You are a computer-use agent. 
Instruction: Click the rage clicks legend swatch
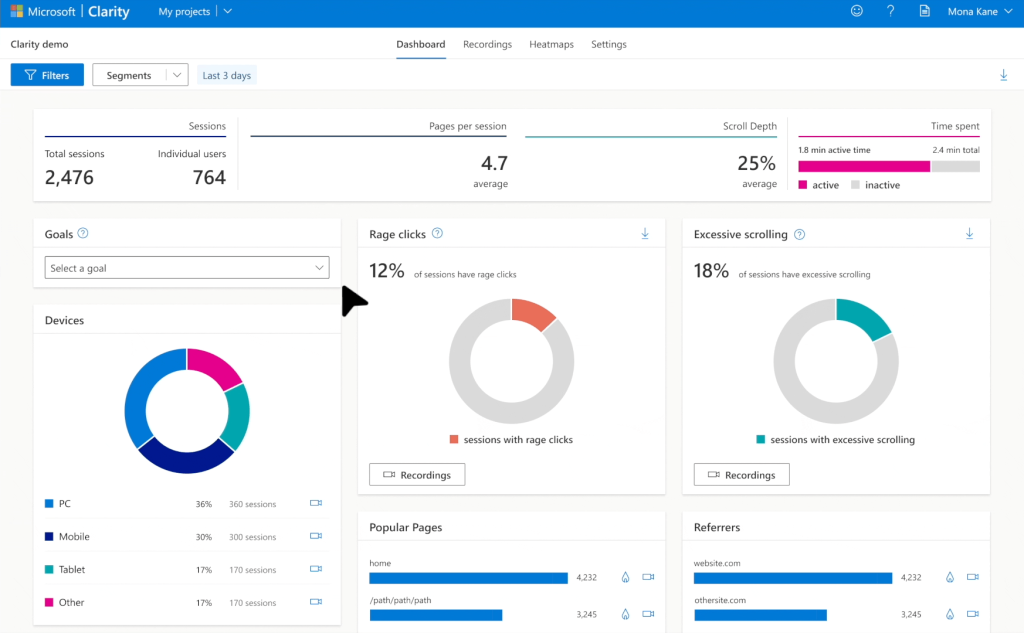pyautogui.click(x=454, y=440)
